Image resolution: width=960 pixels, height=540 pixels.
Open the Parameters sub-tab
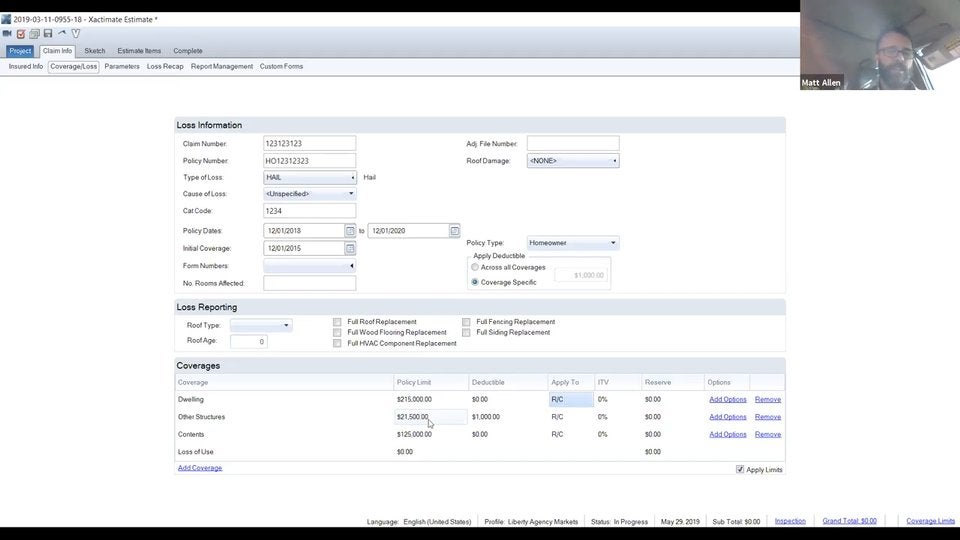point(122,67)
